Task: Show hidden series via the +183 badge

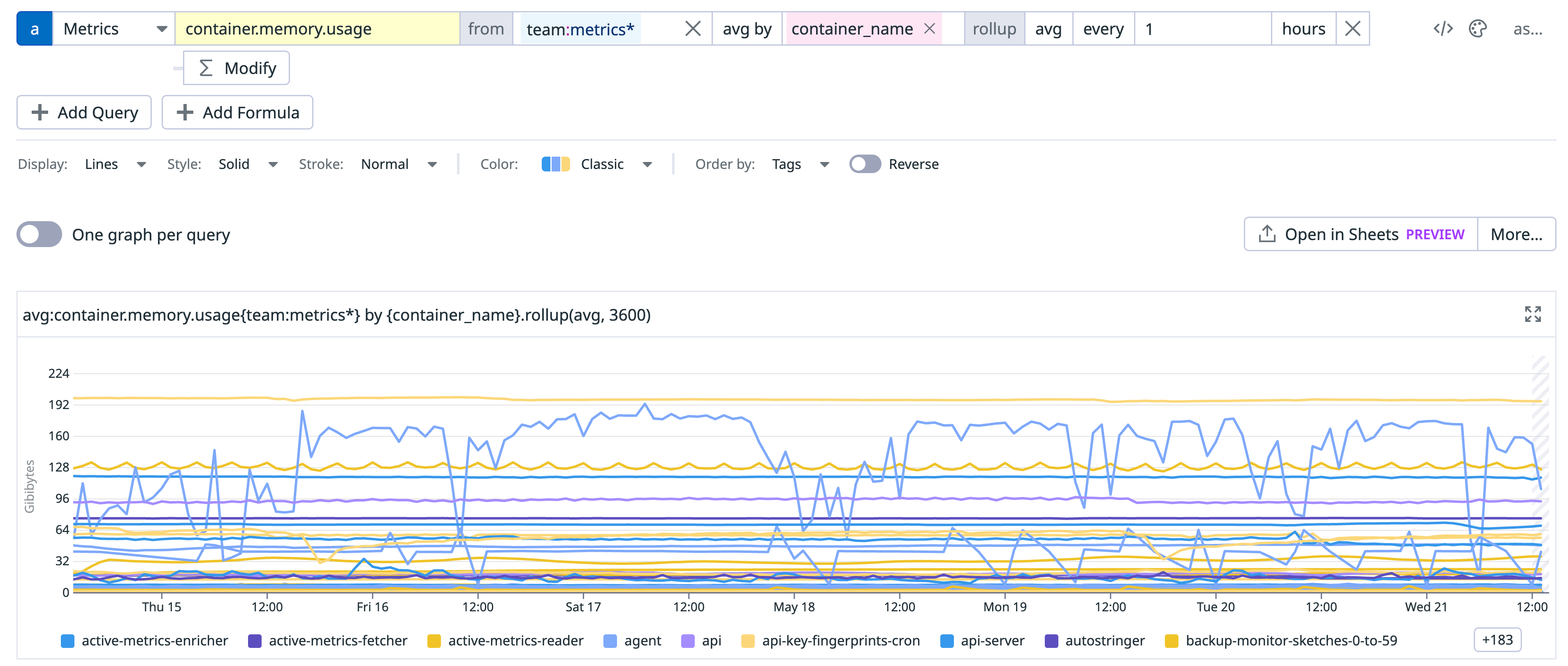Action: (x=1498, y=639)
